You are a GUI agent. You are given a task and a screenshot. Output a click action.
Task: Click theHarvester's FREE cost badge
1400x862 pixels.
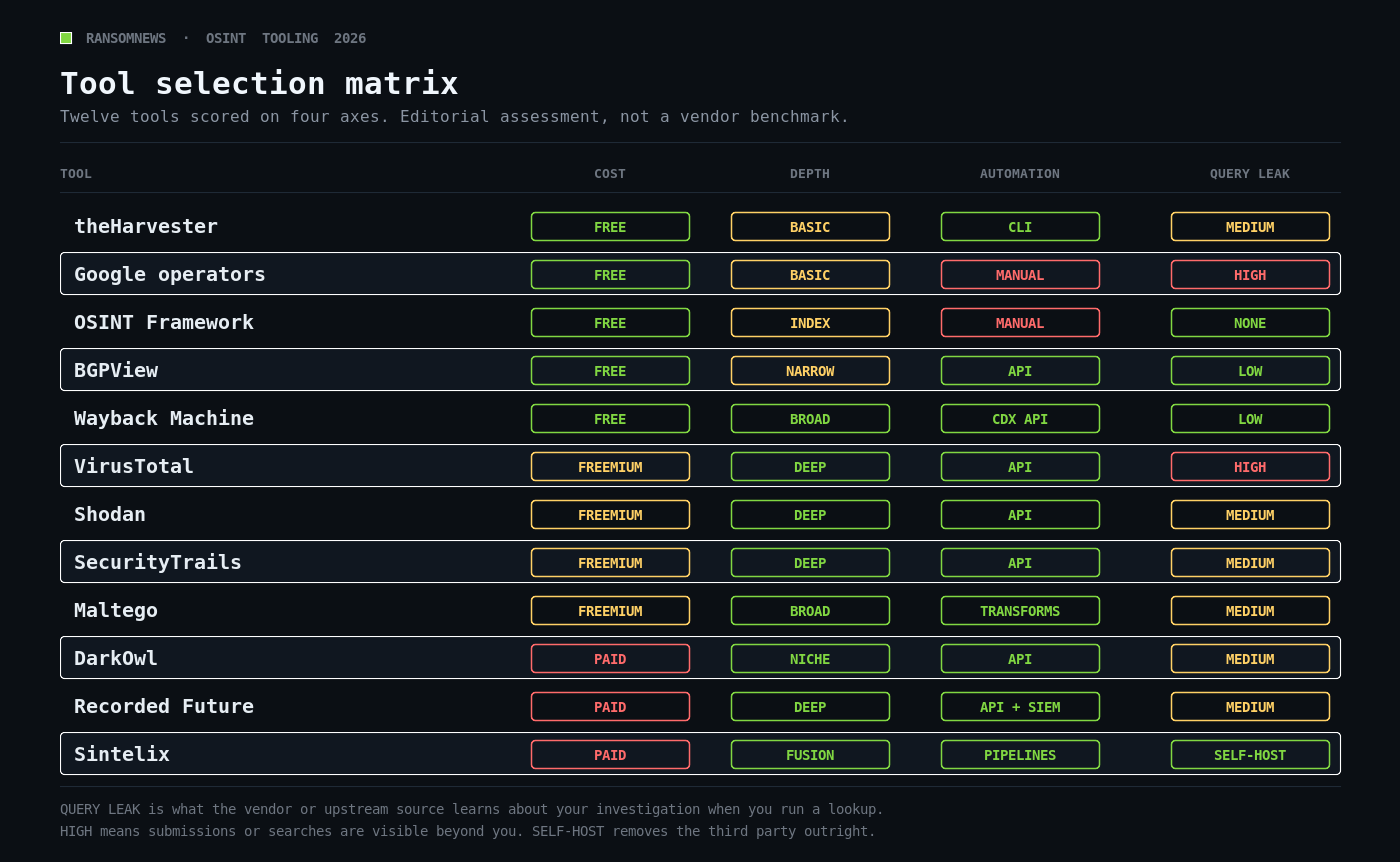coord(610,227)
